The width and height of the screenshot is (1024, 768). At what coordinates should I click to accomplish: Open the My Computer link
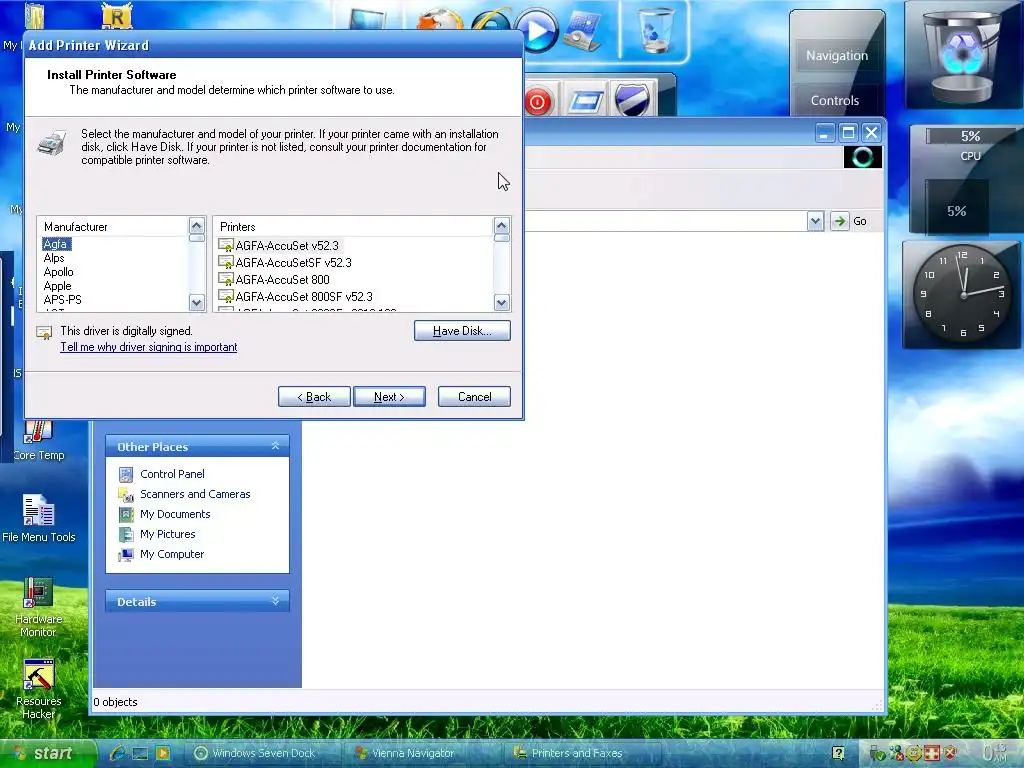[x=172, y=554]
